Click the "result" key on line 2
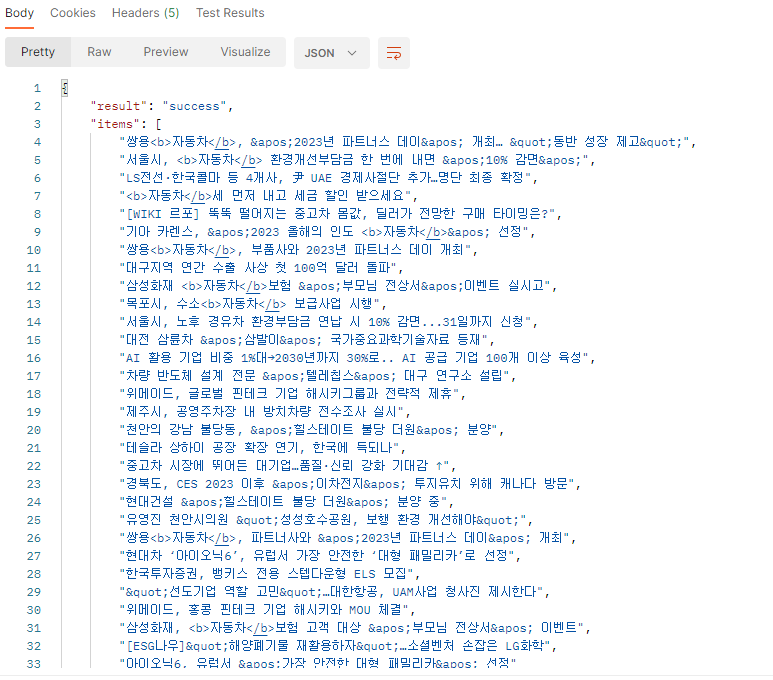The width and height of the screenshot is (773, 680). (x=118, y=106)
